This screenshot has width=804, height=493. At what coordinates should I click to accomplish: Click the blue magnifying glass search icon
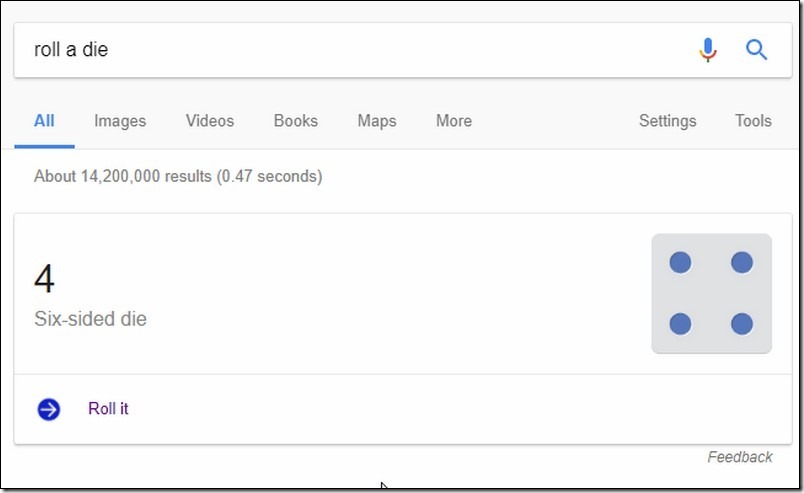point(756,50)
